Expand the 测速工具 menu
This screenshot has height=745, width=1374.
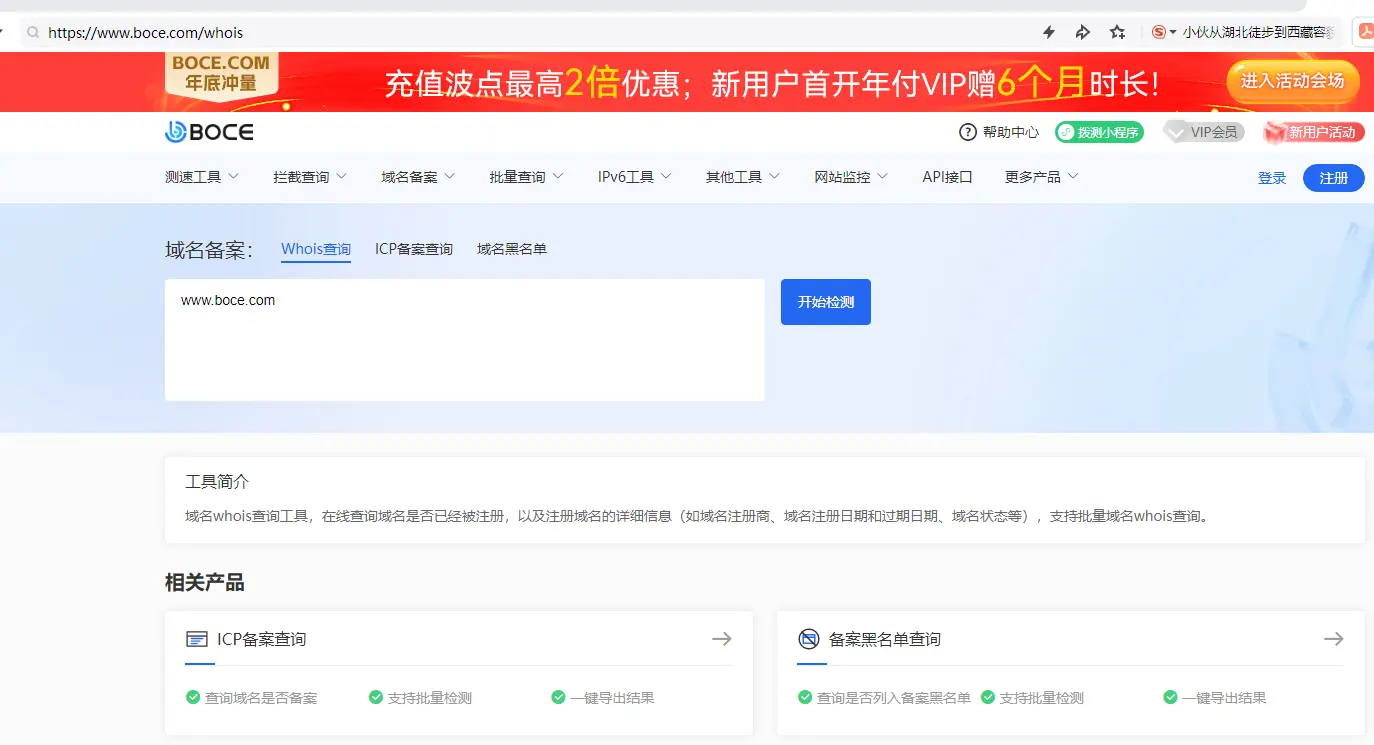(202, 177)
